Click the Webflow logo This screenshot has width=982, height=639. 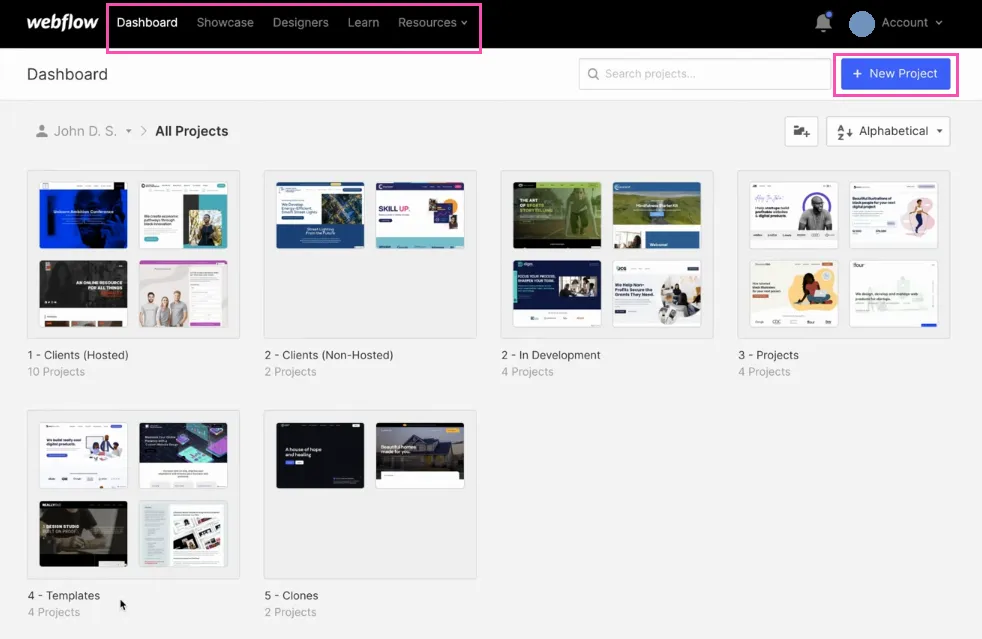[62, 23]
